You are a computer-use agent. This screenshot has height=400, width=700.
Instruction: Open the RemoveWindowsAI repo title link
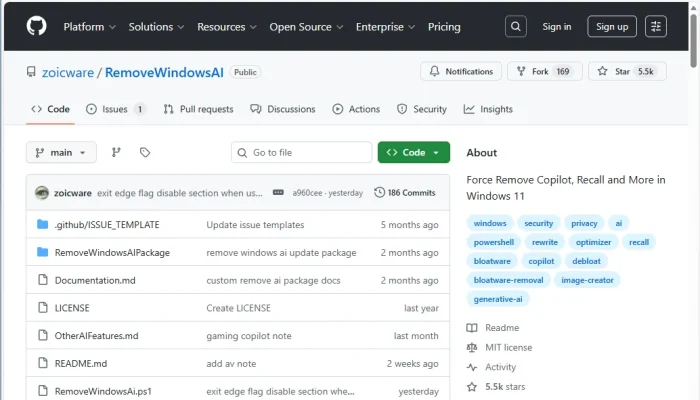[x=164, y=72]
